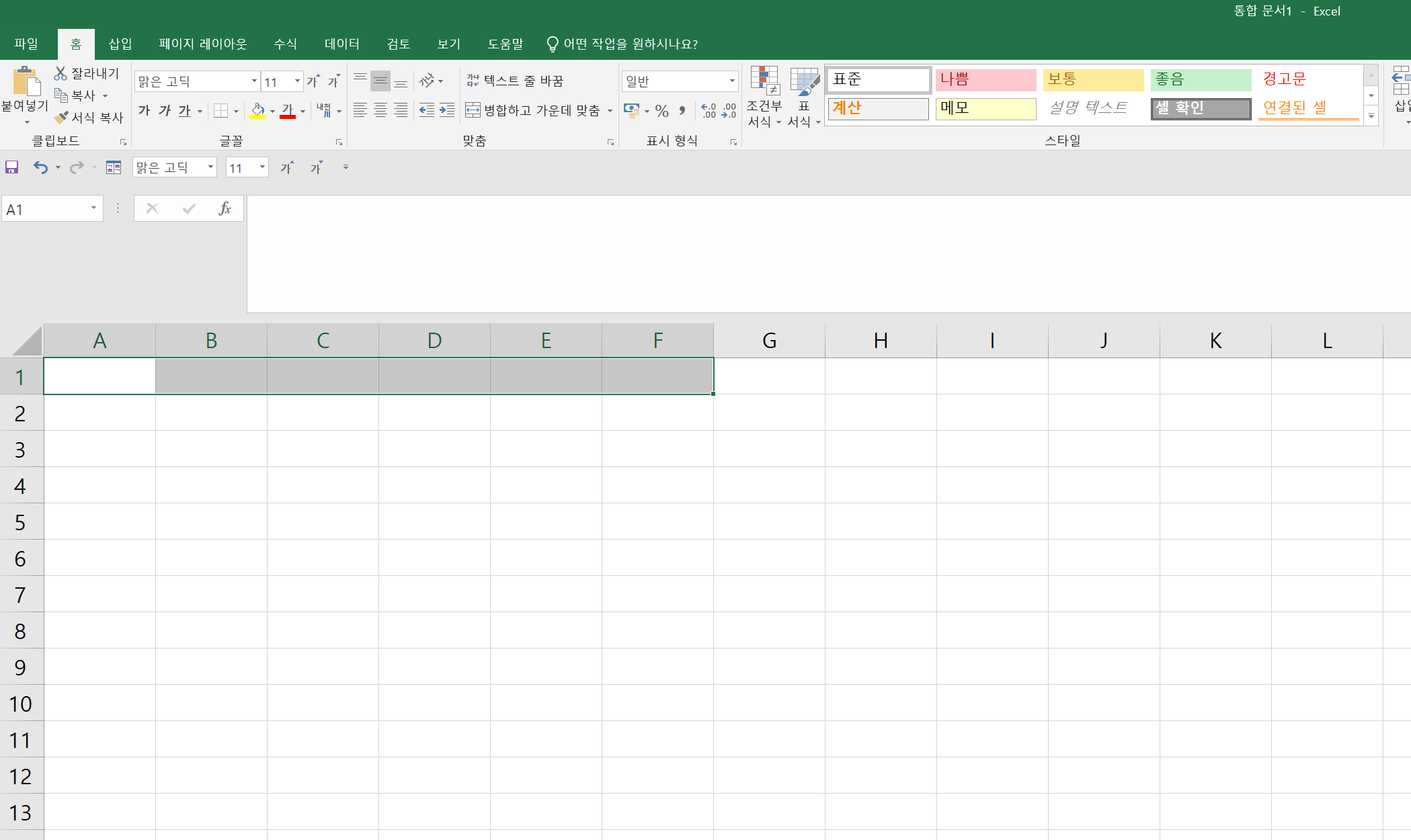Screen dimensions: 1411x840
Task: Open the Name Box dropdown arrow
Action: (x=93, y=208)
